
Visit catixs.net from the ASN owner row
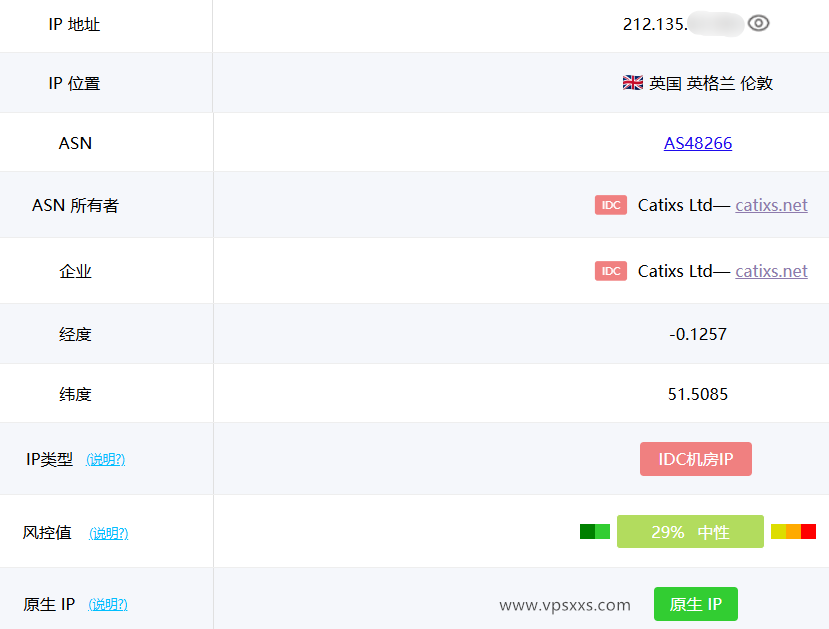(771, 205)
